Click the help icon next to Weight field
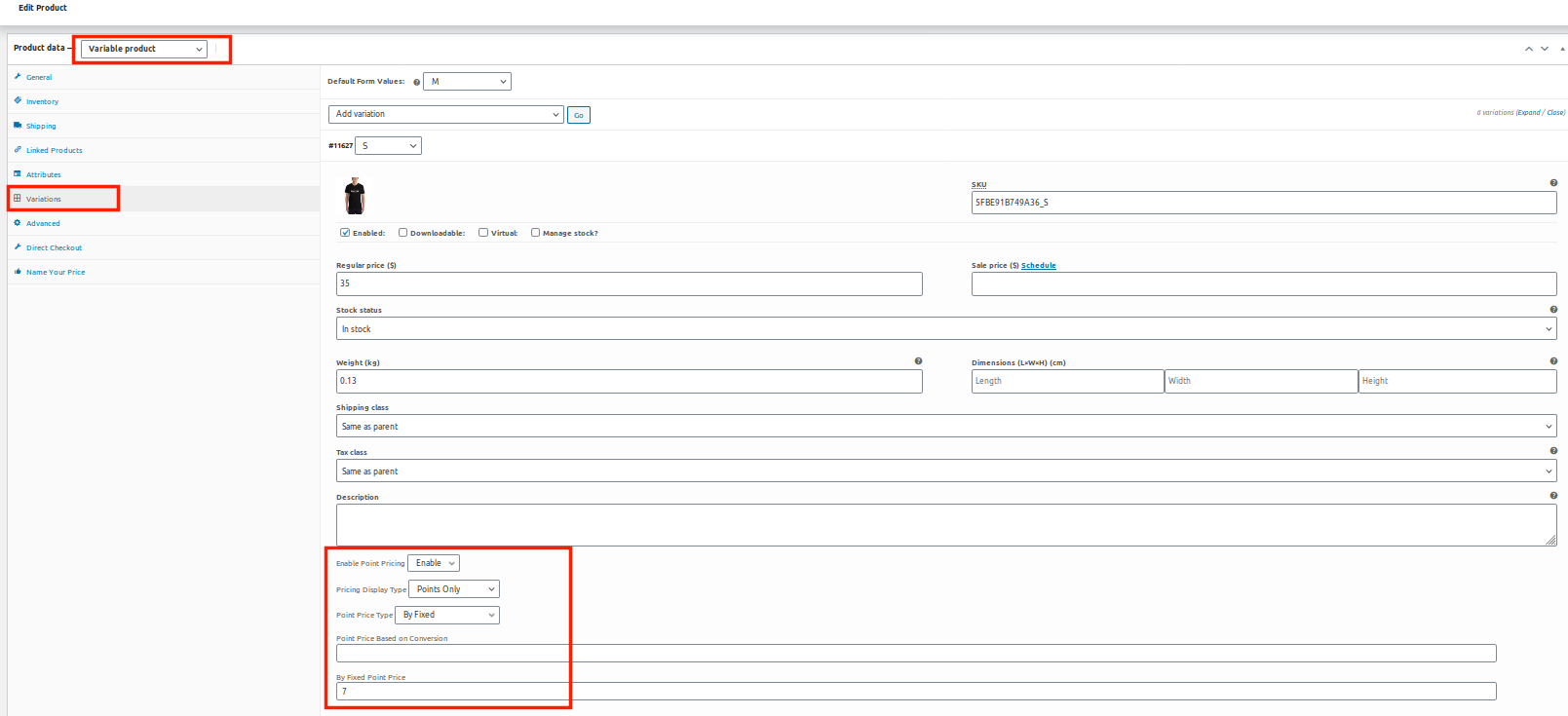Screen dimensions: 1568x716 pyautogui.click(x=918, y=361)
